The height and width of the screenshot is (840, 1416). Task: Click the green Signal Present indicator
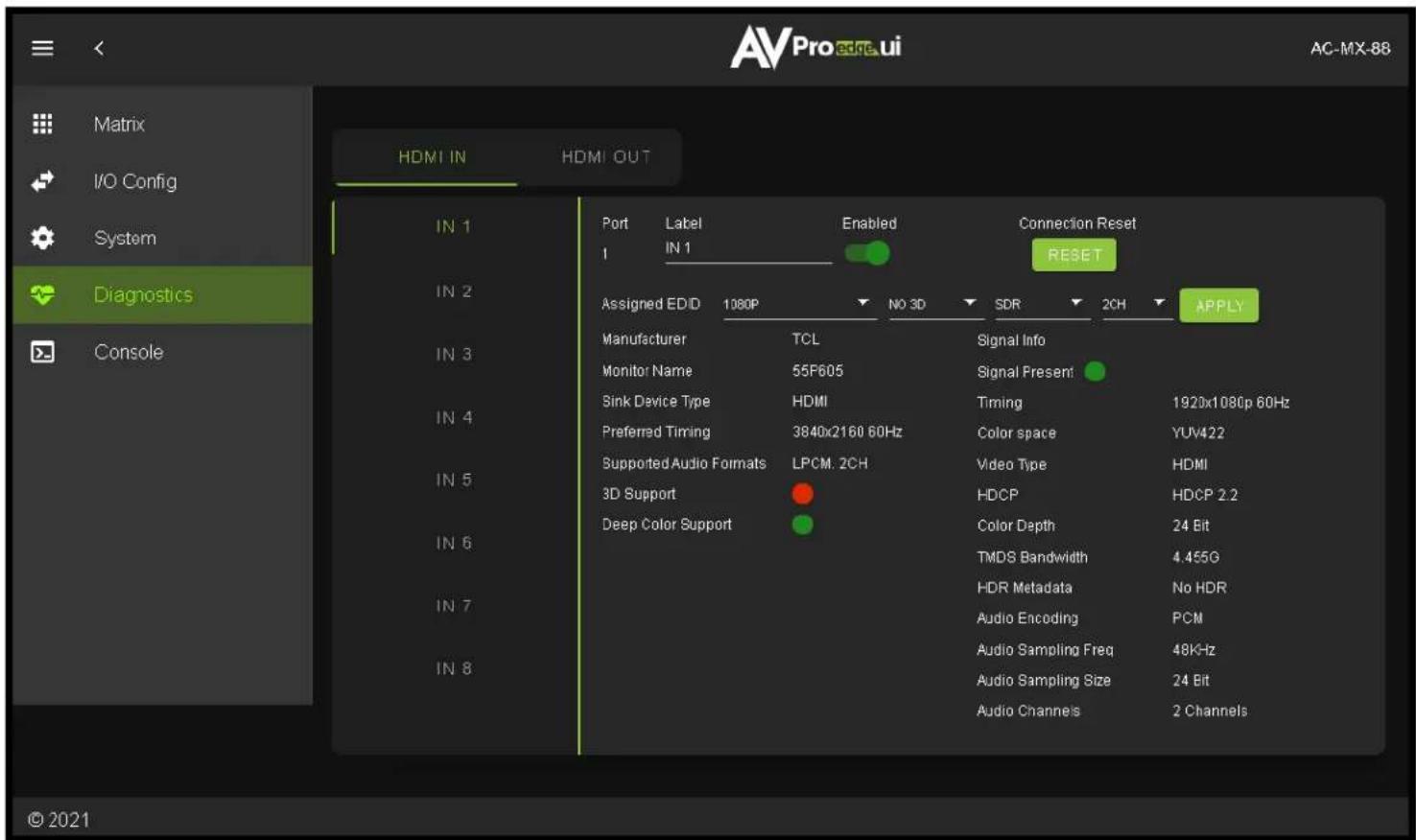(x=1095, y=371)
